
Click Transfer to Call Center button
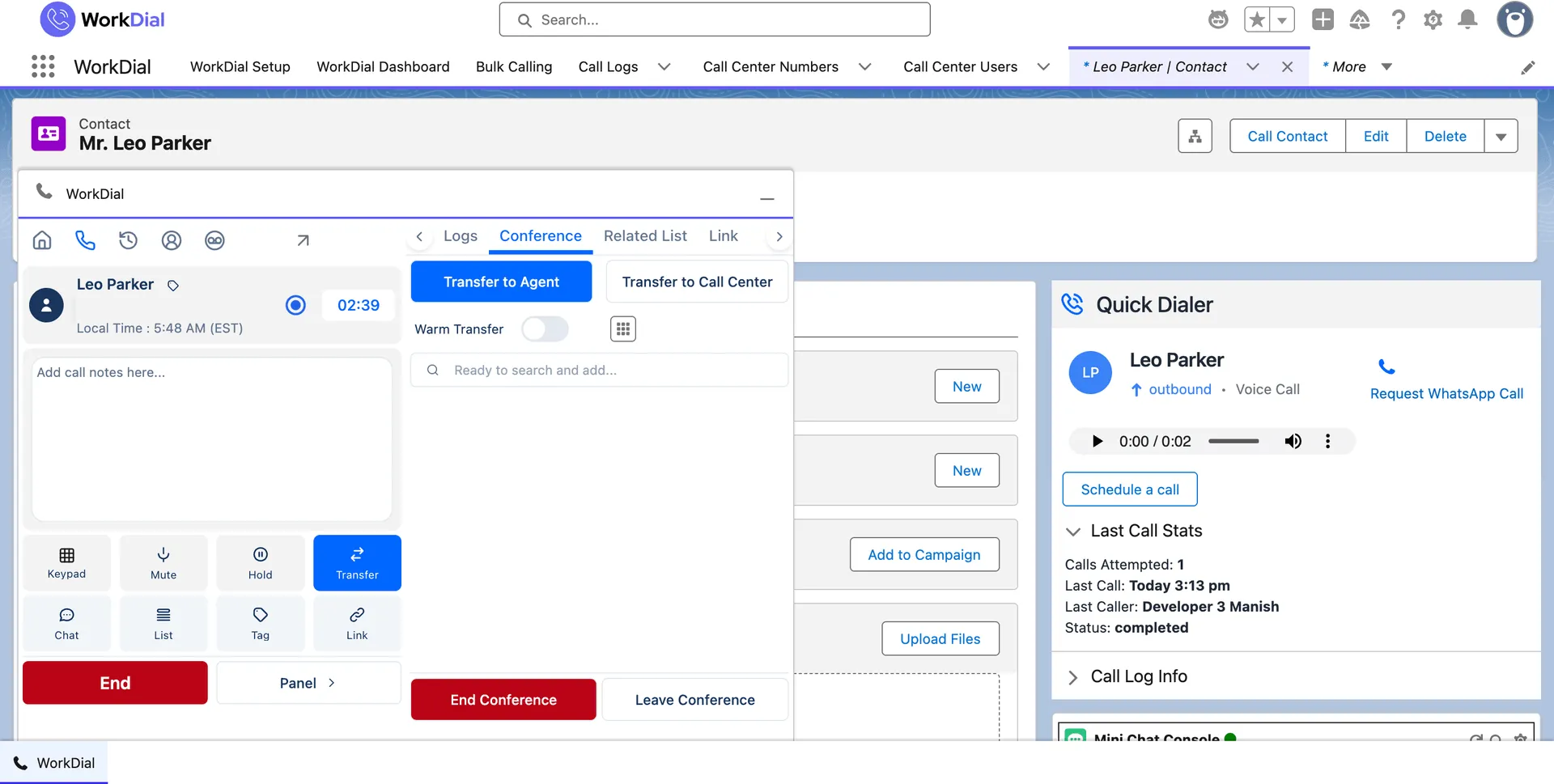point(697,282)
